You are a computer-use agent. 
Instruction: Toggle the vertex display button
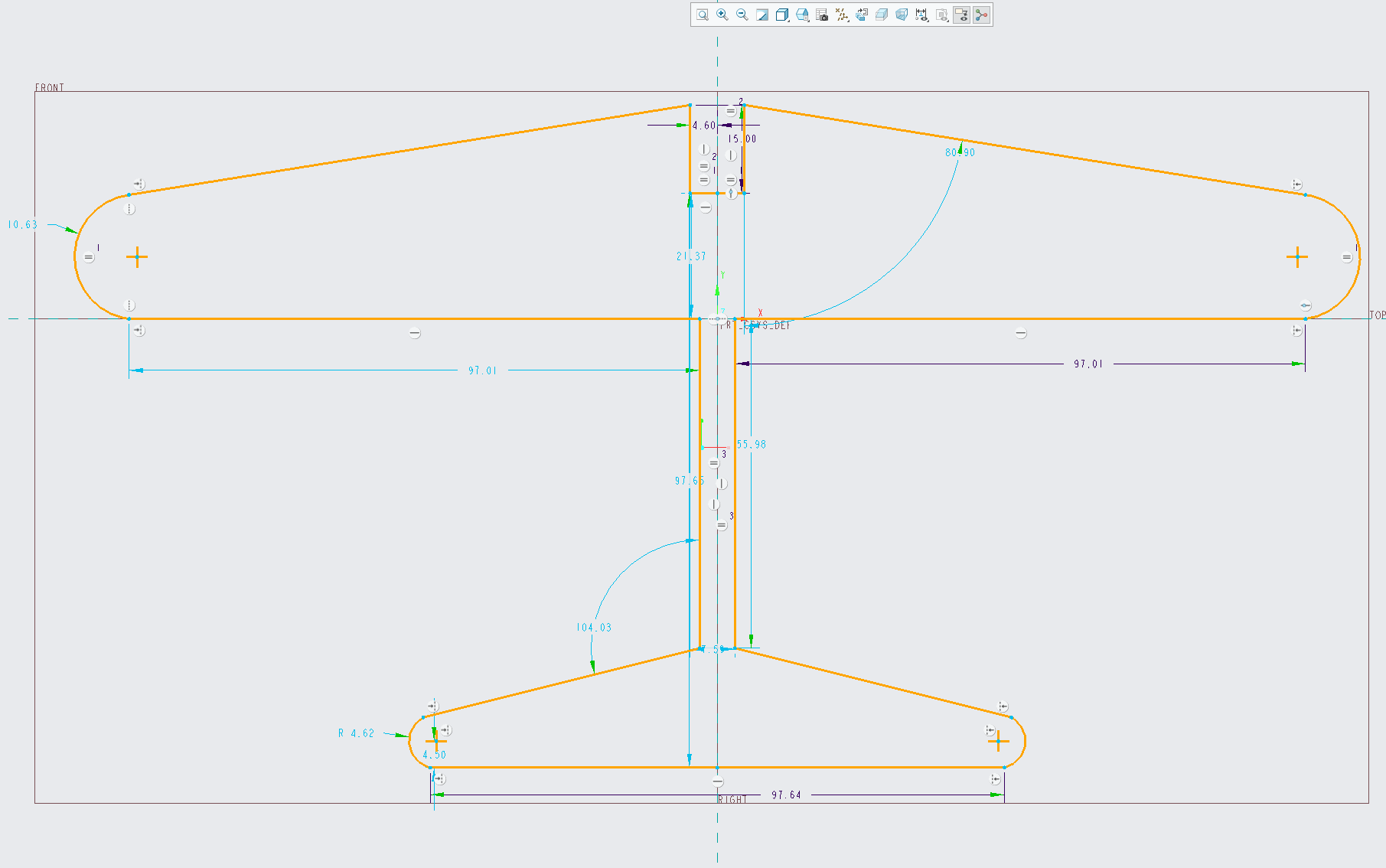click(982, 15)
